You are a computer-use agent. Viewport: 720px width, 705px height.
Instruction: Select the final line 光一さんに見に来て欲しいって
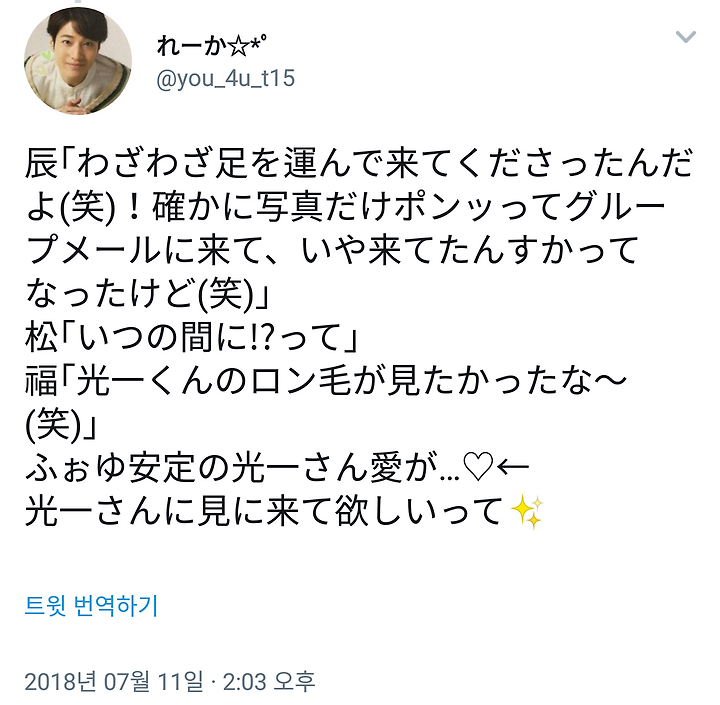pyautogui.click(x=265, y=511)
